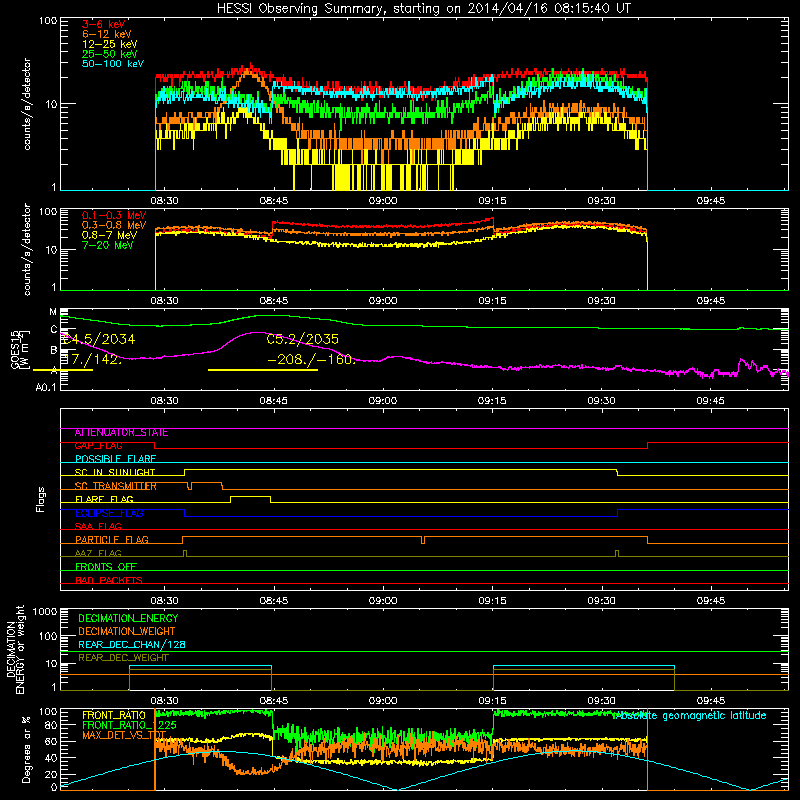800x800 pixels.
Task: Click the yellow interval bar under C5.2/2035
Action: tap(263, 370)
